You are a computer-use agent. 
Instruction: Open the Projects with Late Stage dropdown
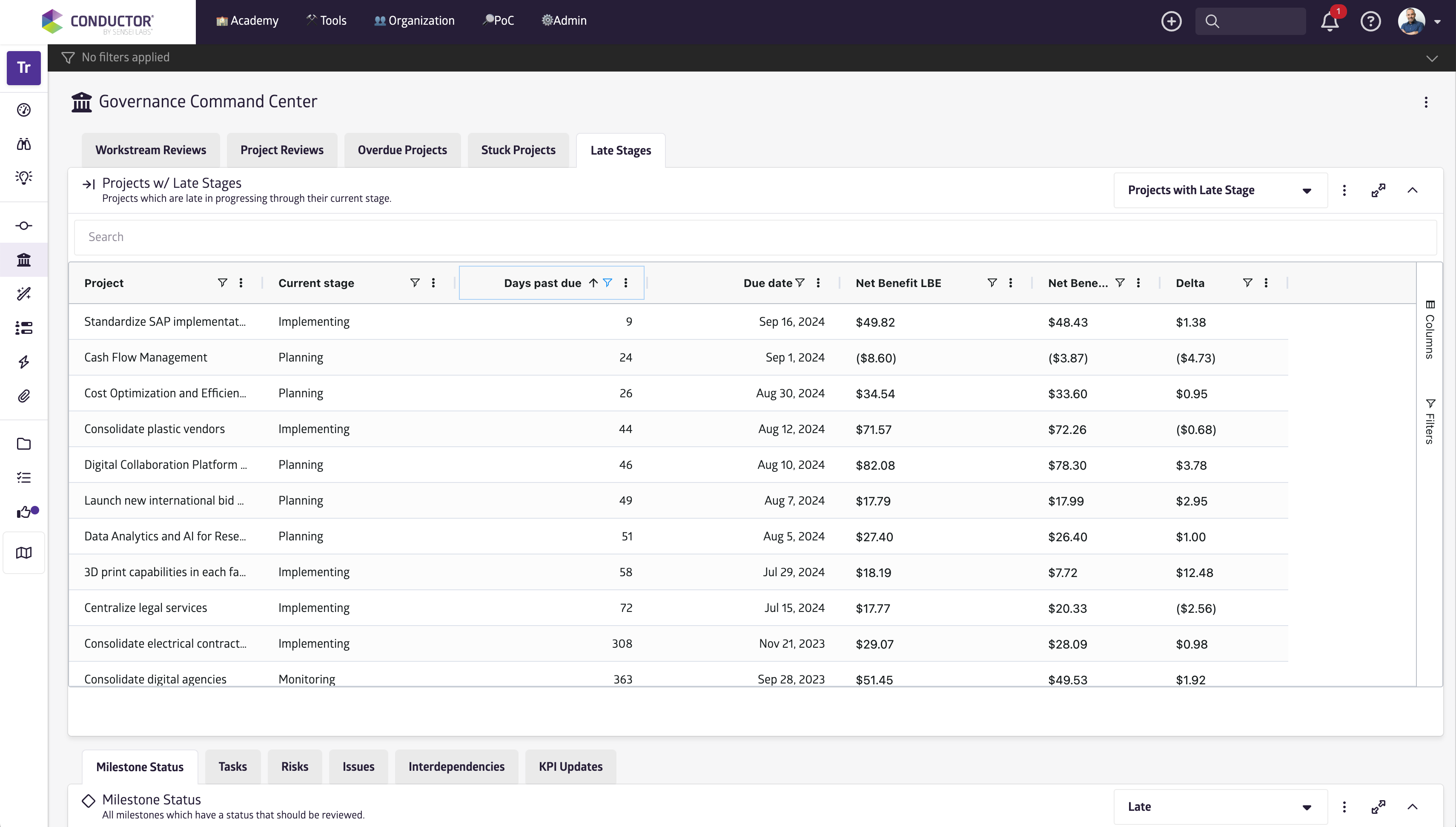tap(1220, 190)
